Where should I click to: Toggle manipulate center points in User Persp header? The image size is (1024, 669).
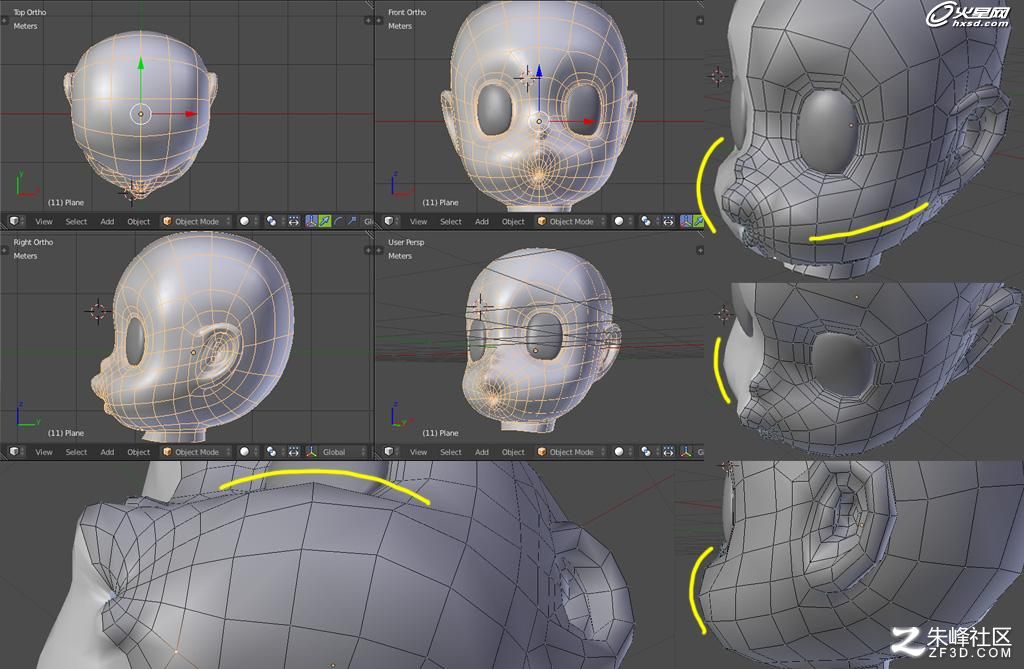pos(668,451)
